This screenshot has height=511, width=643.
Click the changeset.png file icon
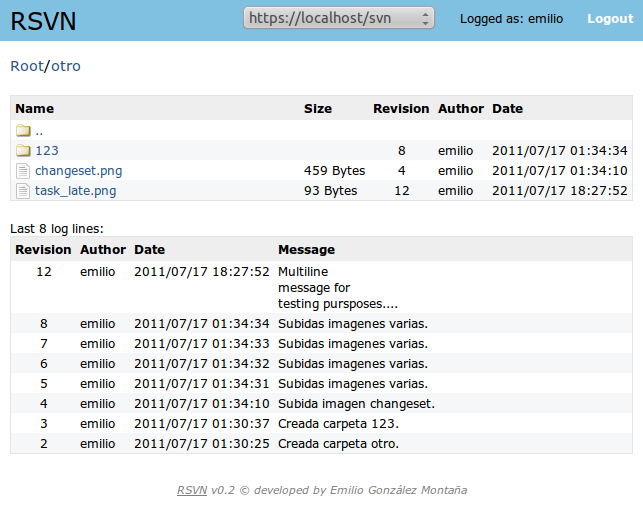click(x=23, y=171)
